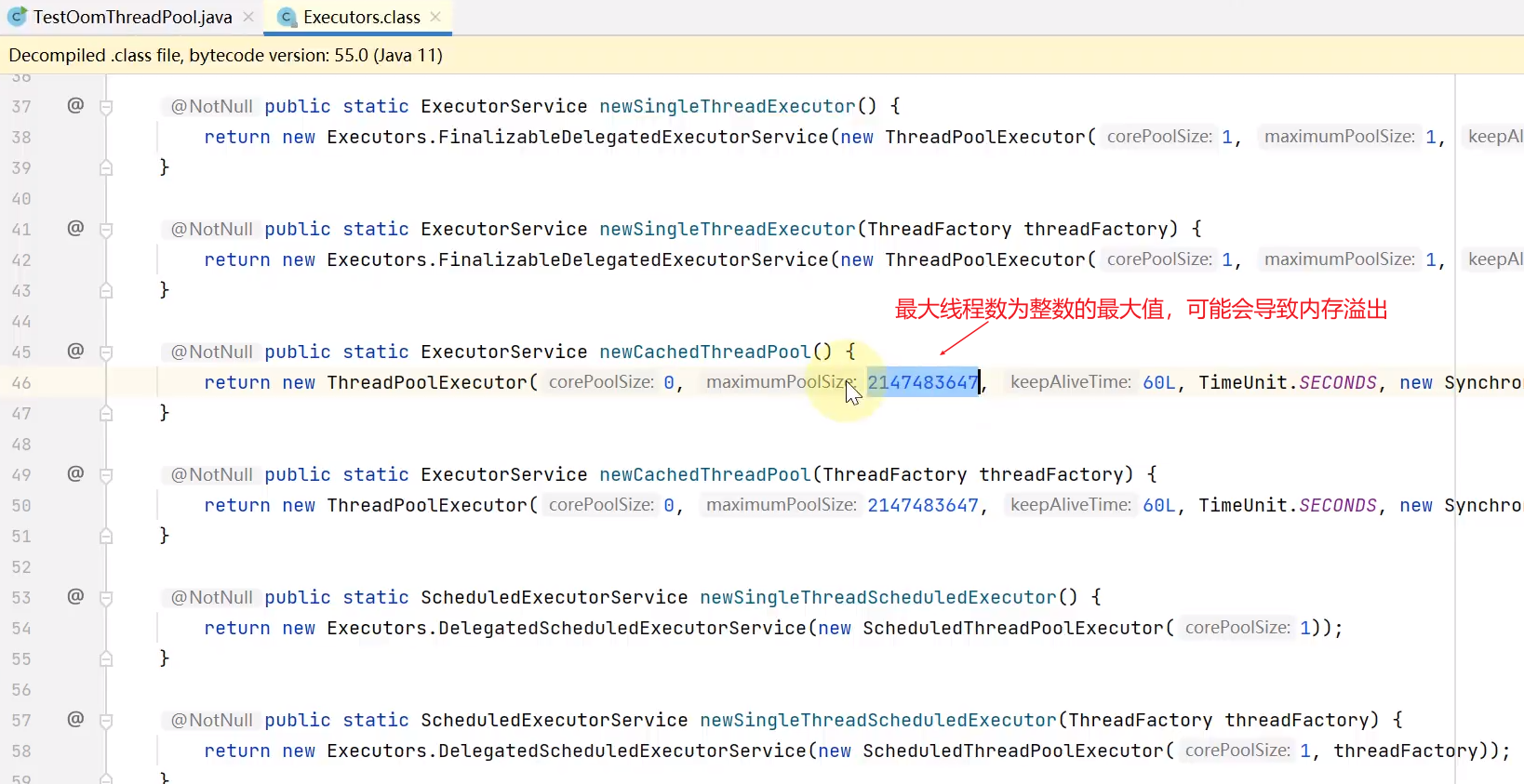Collapse the method fold at line 53
Screen dimensions: 1524x784
(106, 598)
